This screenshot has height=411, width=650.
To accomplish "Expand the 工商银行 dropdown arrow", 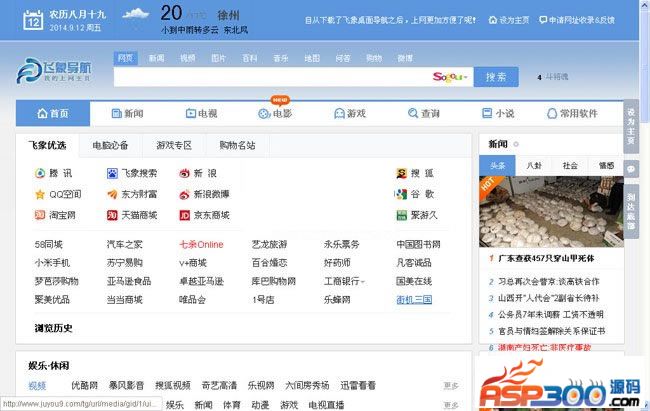I will pyautogui.click(x=363, y=282).
